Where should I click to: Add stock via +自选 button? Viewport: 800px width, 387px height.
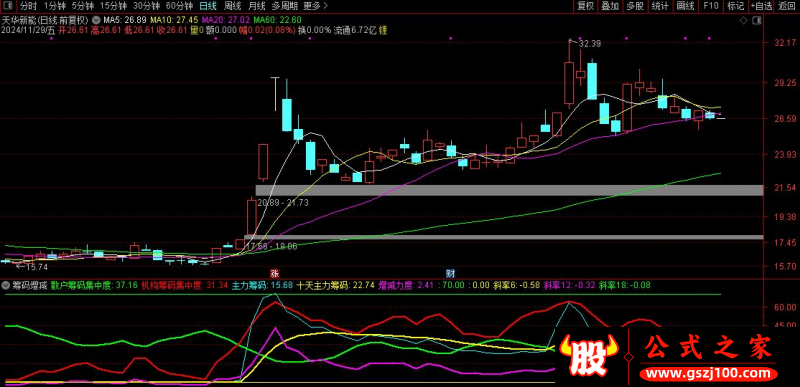[x=762, y=6]
